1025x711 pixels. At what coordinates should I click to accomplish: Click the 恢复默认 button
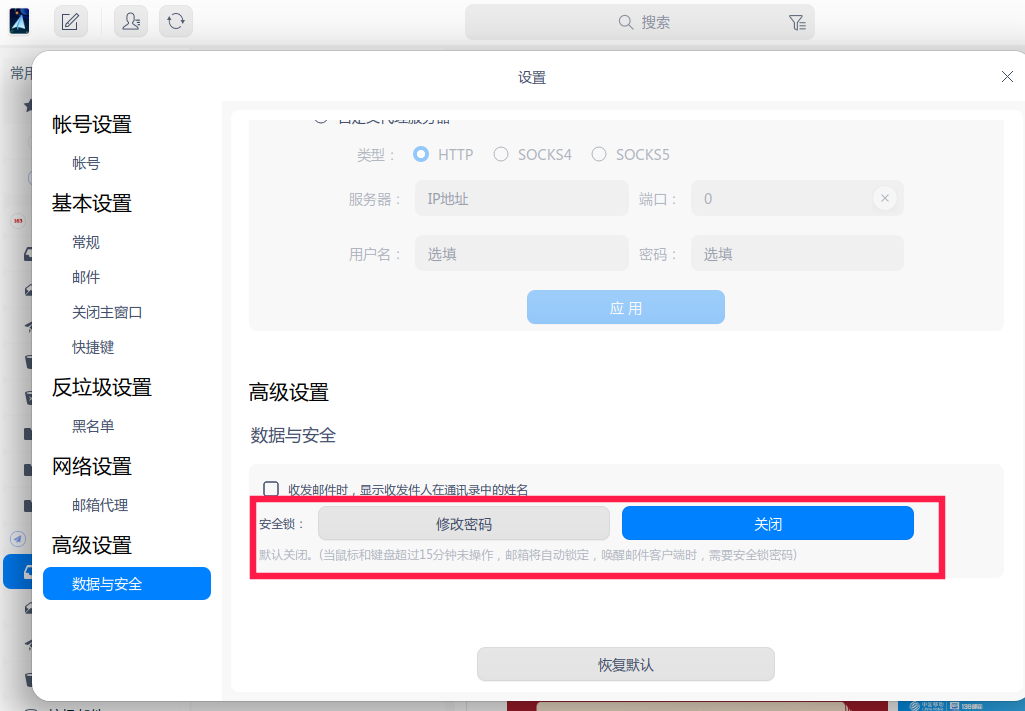(626, 665)
